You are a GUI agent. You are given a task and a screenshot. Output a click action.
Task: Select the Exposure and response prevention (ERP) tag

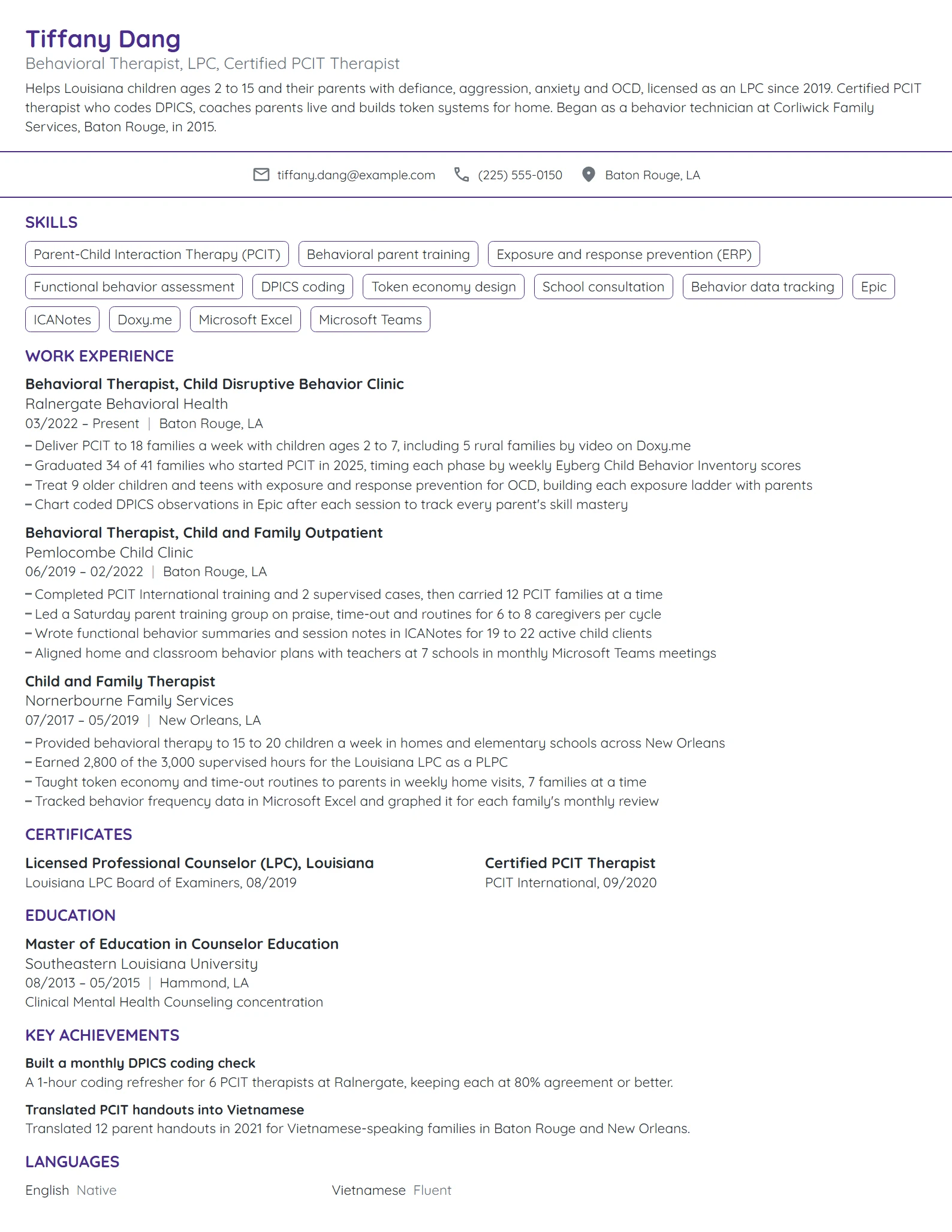coord(624,254)
